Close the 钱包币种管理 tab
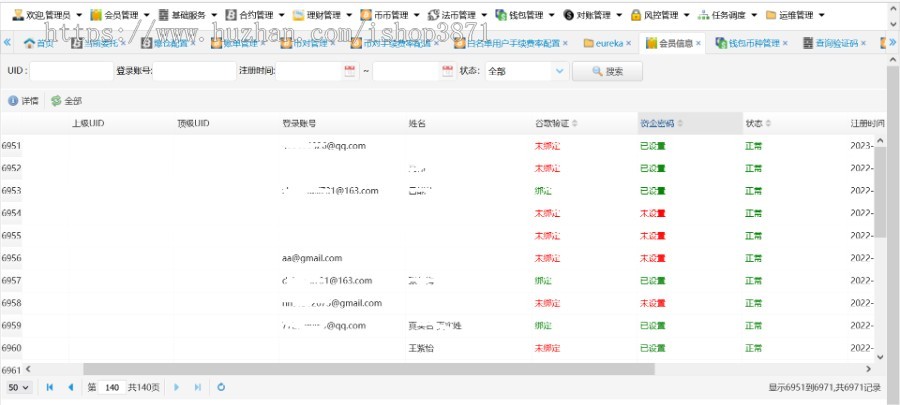 [x=785, y=43]
